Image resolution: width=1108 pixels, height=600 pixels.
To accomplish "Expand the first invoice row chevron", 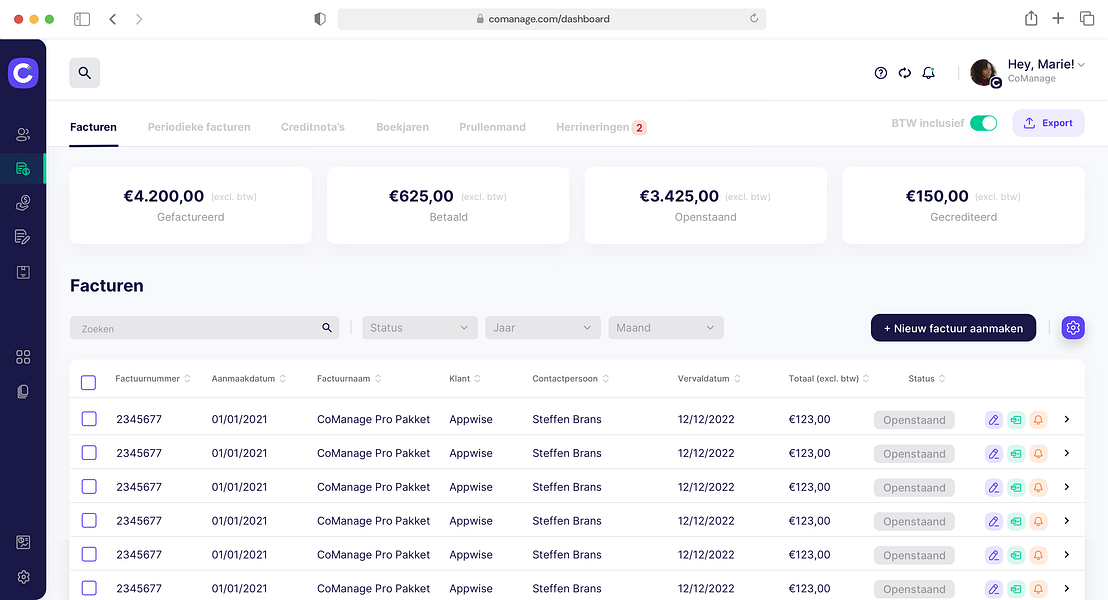I will click(x=1067, y=420).
